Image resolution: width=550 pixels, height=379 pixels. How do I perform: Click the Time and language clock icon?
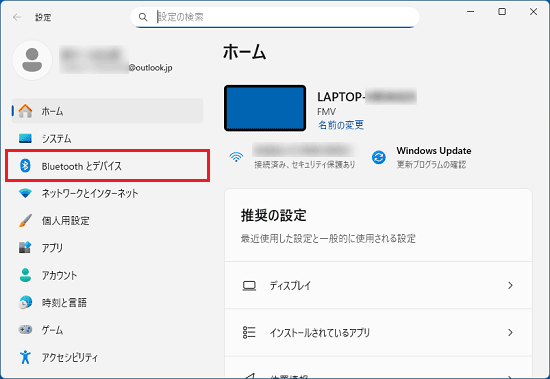point(25,302)
